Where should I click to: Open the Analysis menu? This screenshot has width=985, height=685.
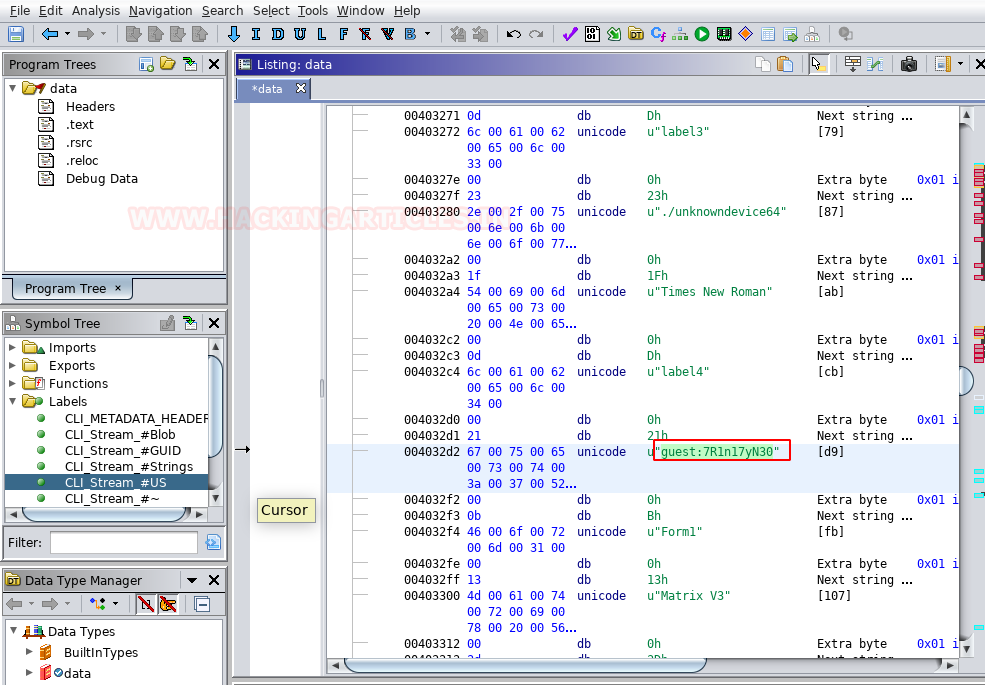click(x=95, y=11)
